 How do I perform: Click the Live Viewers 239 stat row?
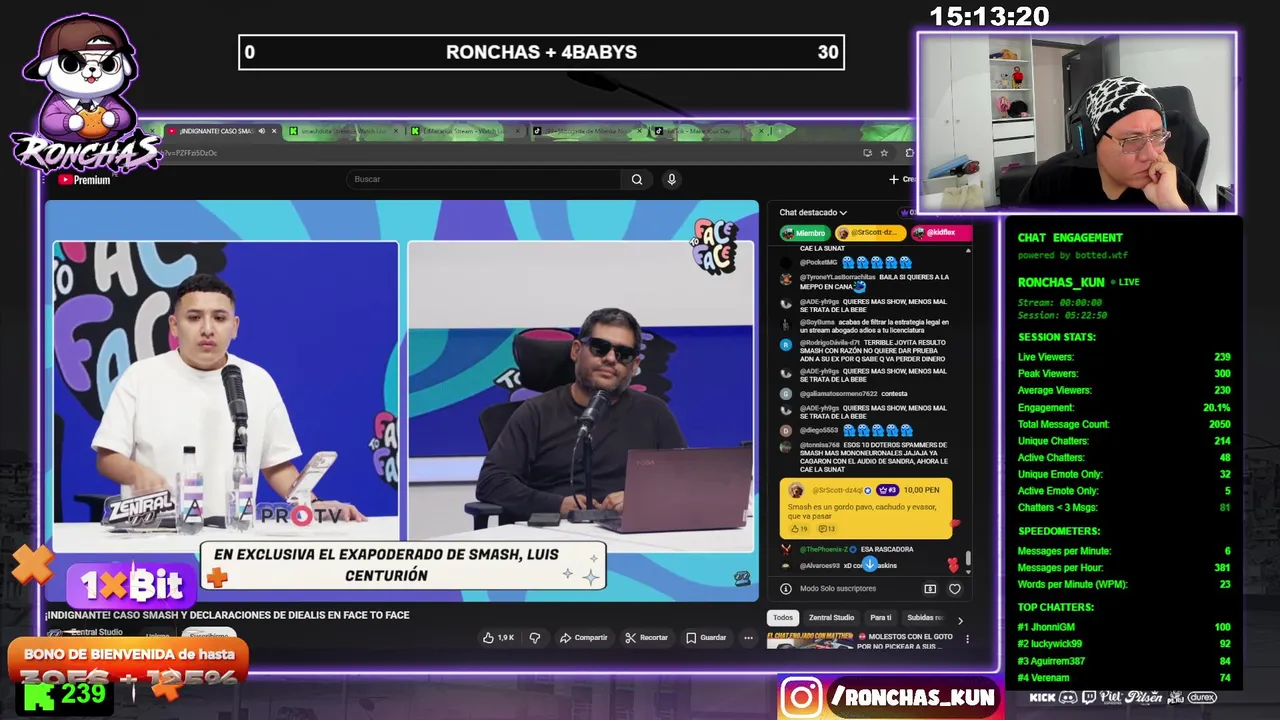pyautogui.click(x=1124, y=357)
